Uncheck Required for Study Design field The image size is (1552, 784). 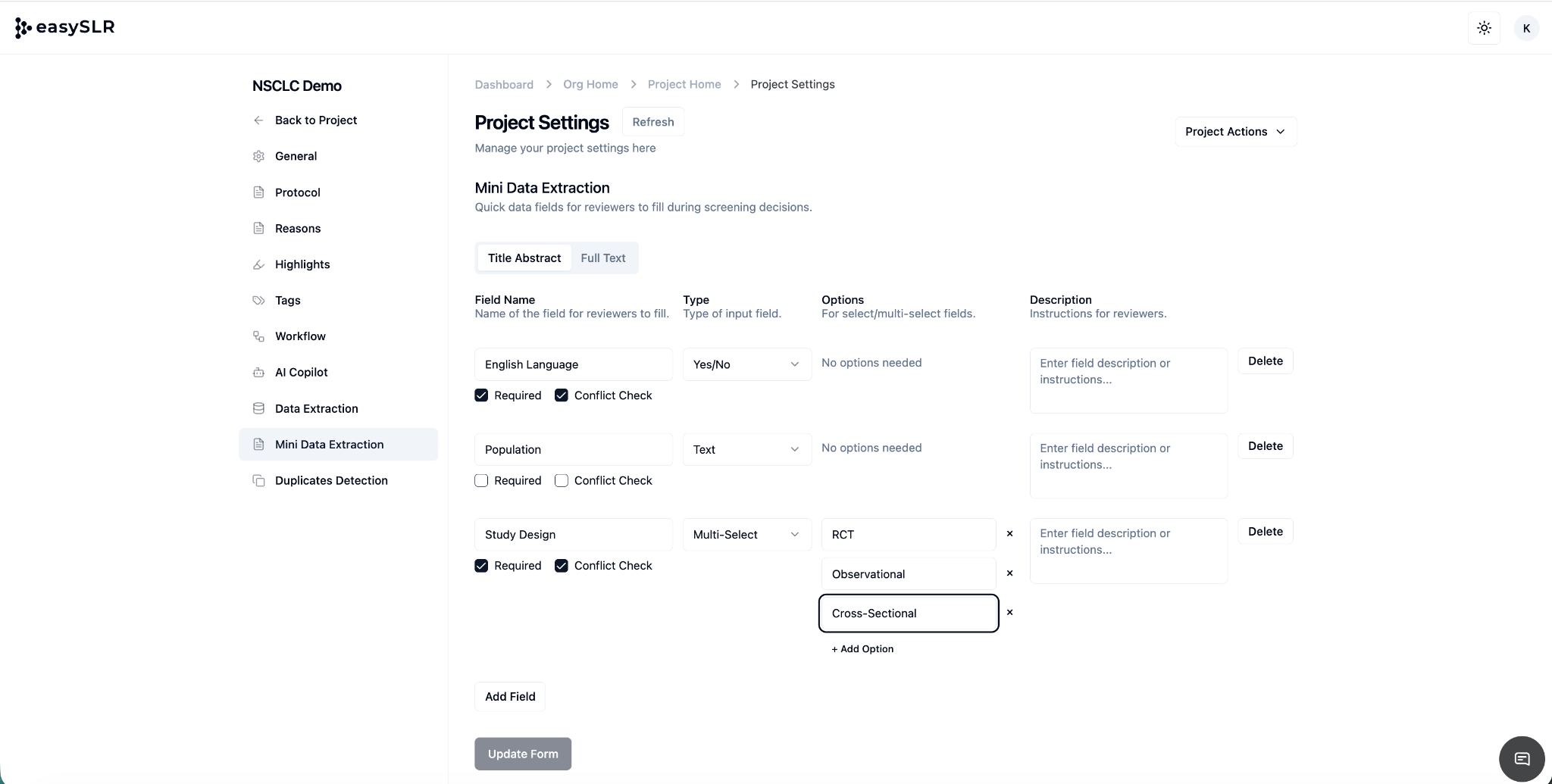point(481,566)
